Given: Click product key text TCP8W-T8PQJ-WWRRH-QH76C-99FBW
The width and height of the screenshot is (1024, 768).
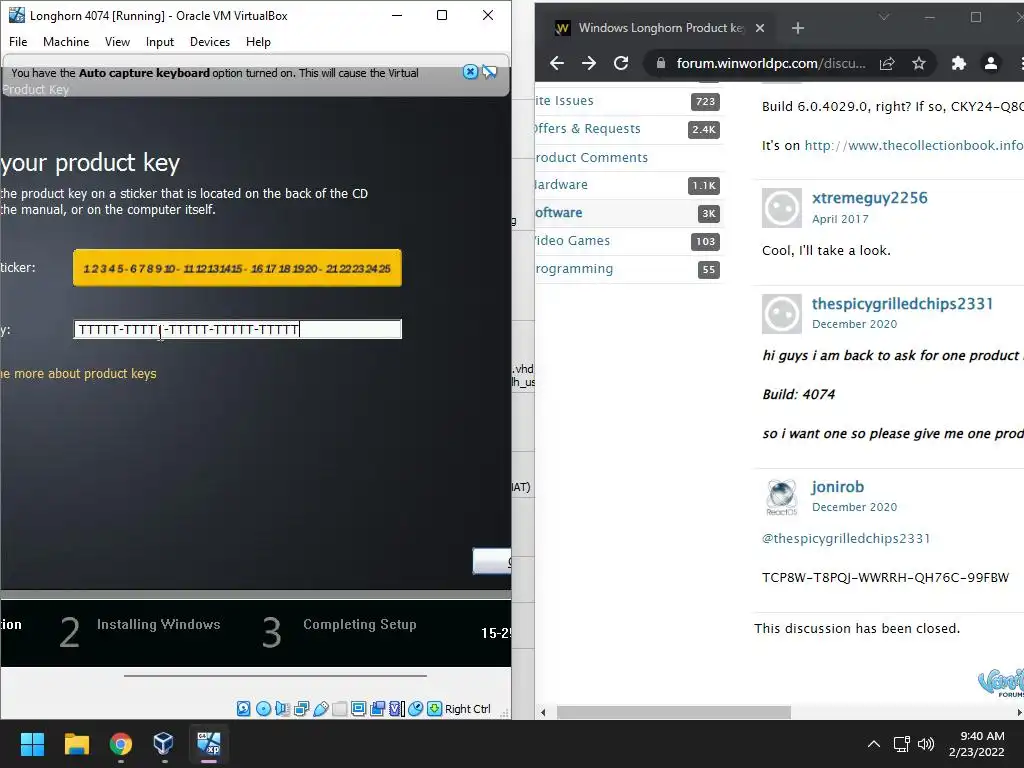Looking at the screenshot, I should (885, 577).
